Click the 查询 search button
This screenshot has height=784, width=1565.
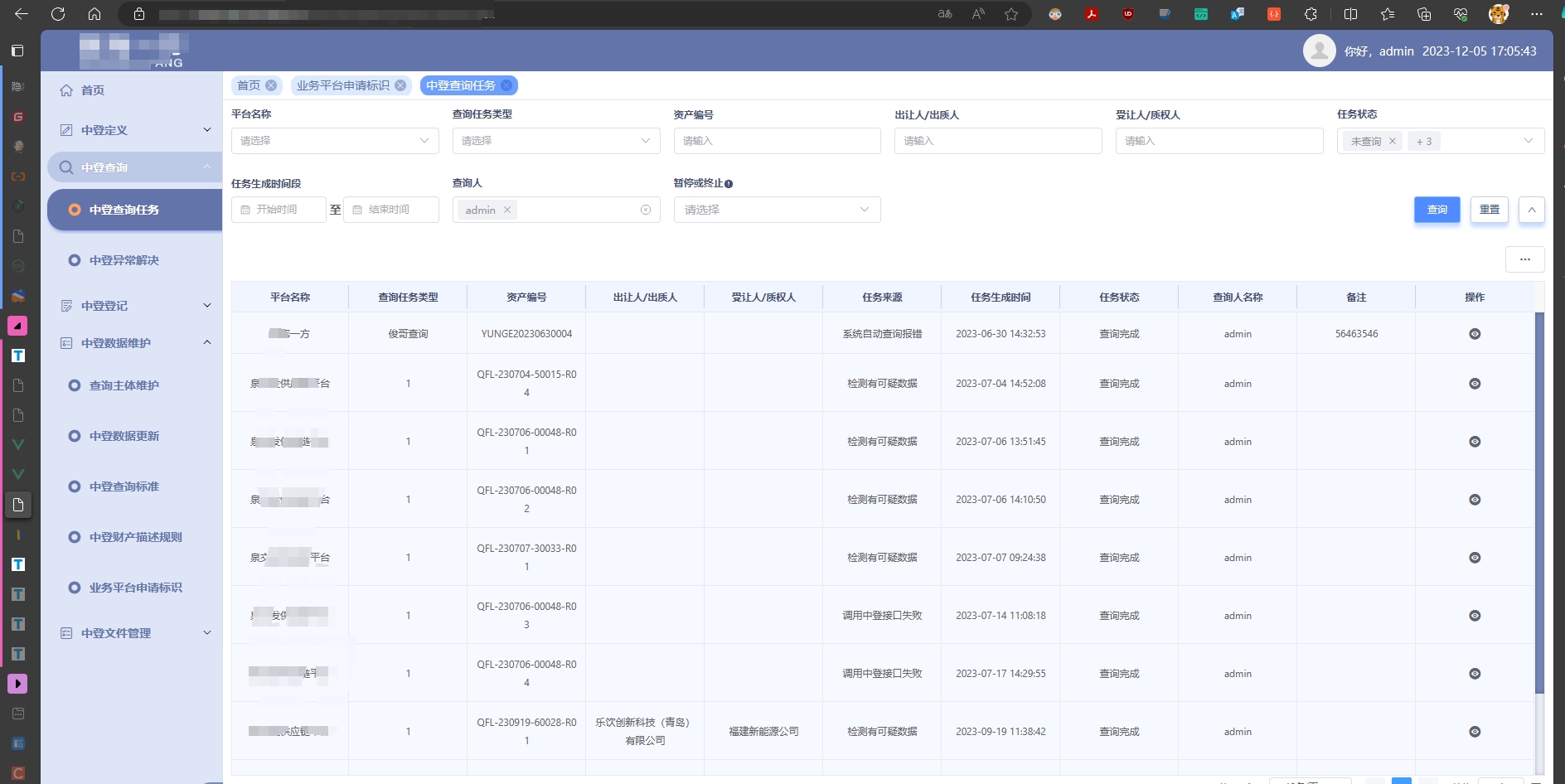(x=1437, y=210)
